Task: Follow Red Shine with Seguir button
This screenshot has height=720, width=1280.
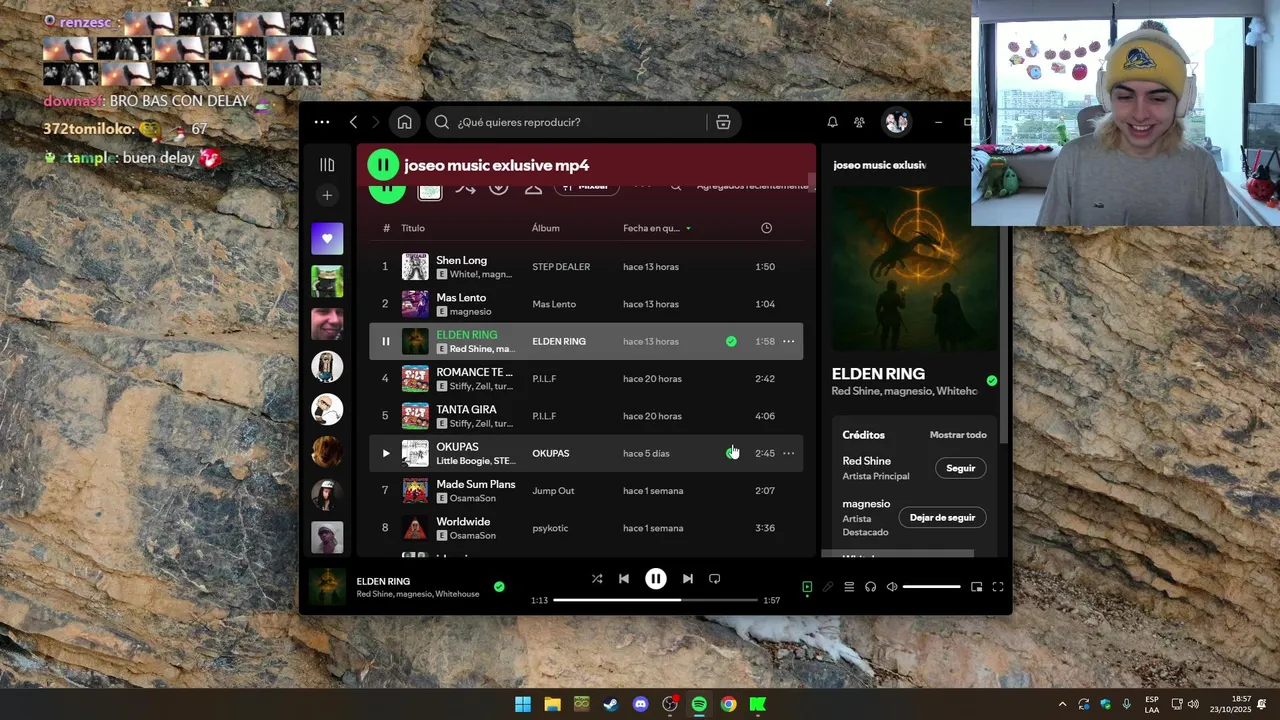Action: [961, 468]
